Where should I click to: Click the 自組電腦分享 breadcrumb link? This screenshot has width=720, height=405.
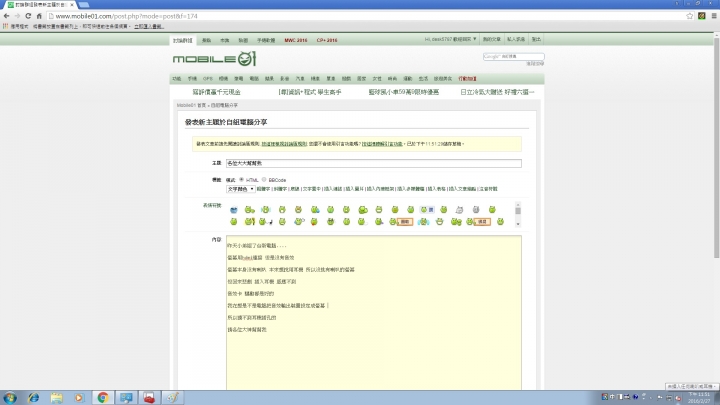[x=225, y=106]
